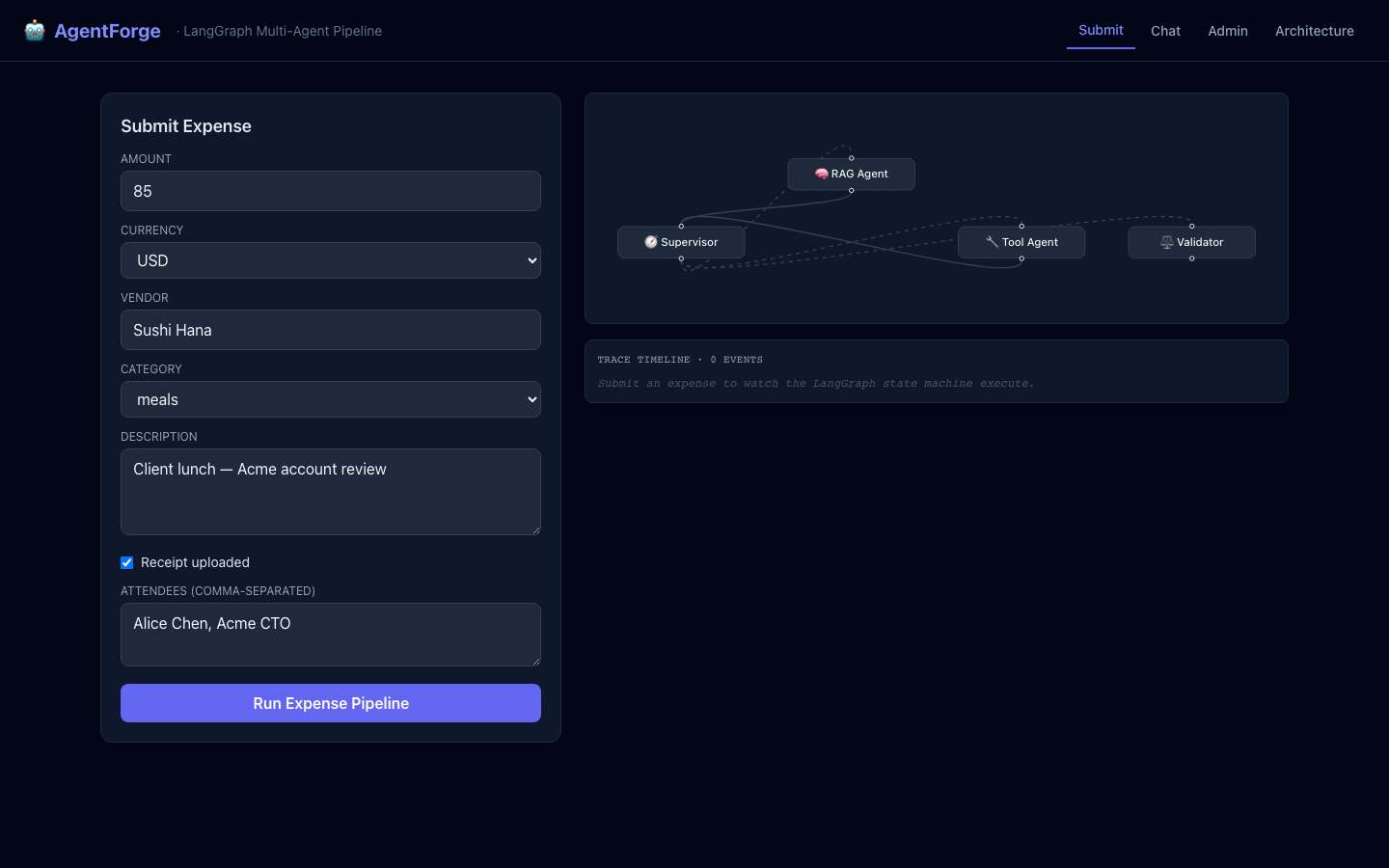Focus the Amount input field
This screenshot has width=1389, height=868.
331,191
